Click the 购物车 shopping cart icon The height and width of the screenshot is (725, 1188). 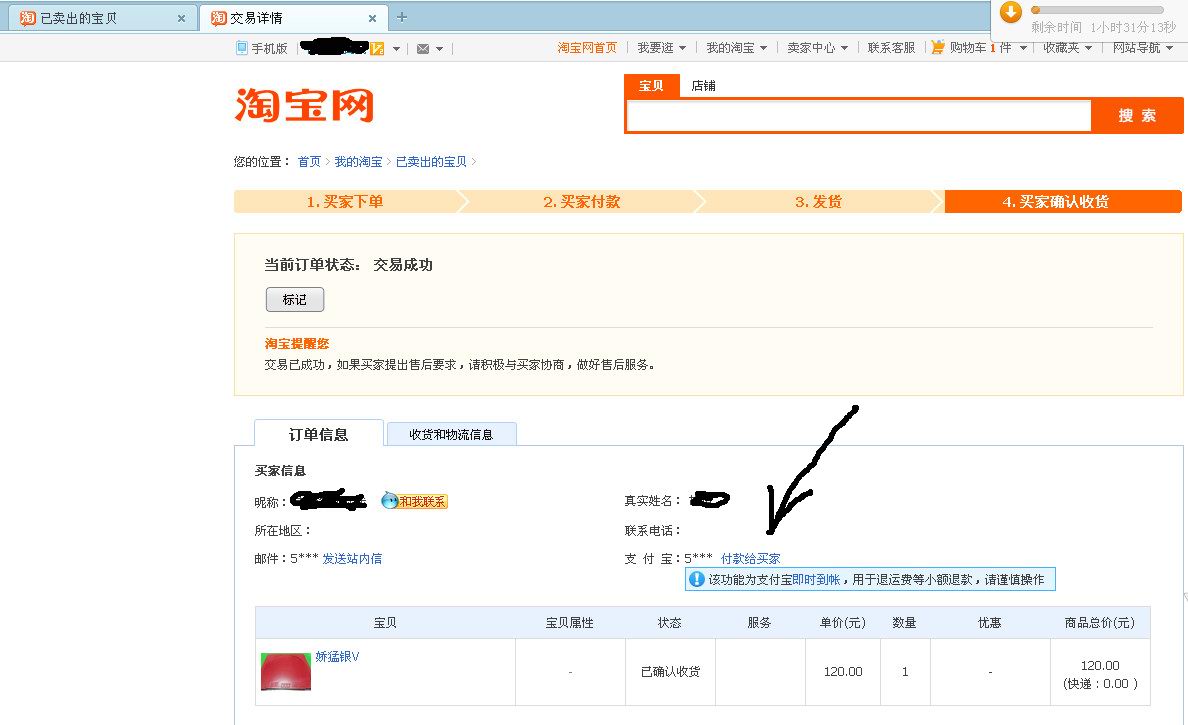[x=938, y=47]
